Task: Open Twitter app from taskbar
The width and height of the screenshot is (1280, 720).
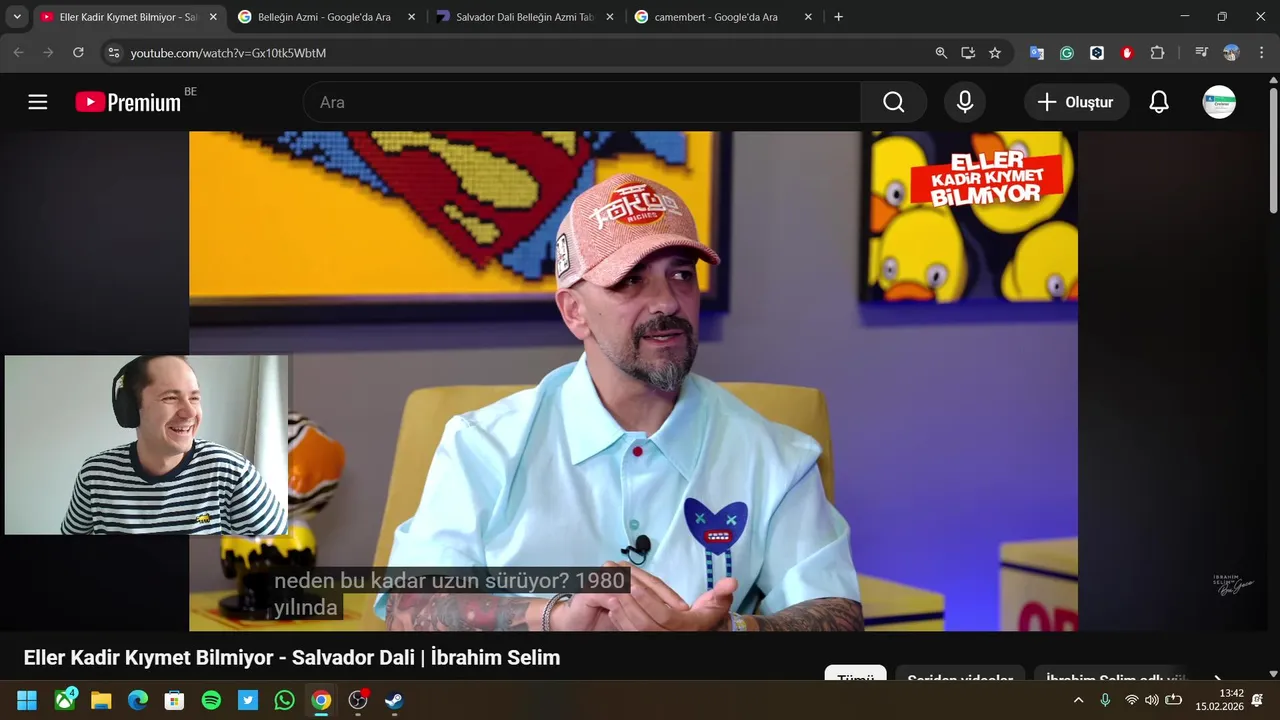Action: [248, 700]
